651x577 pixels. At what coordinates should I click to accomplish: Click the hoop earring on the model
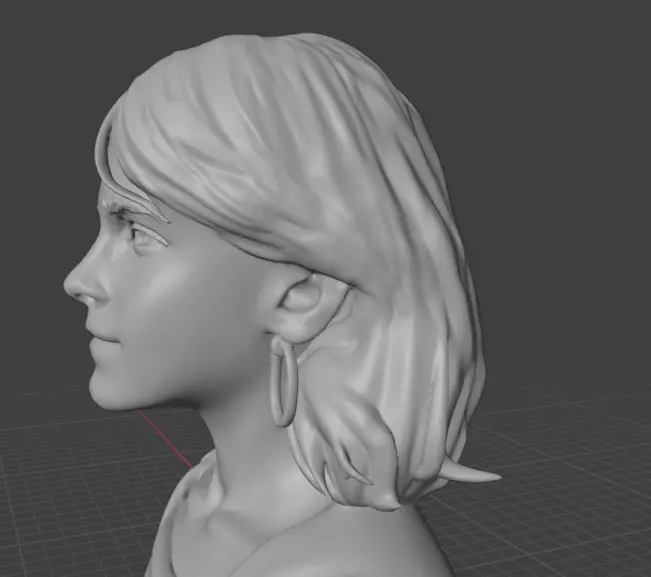click(x=284, y=381)
